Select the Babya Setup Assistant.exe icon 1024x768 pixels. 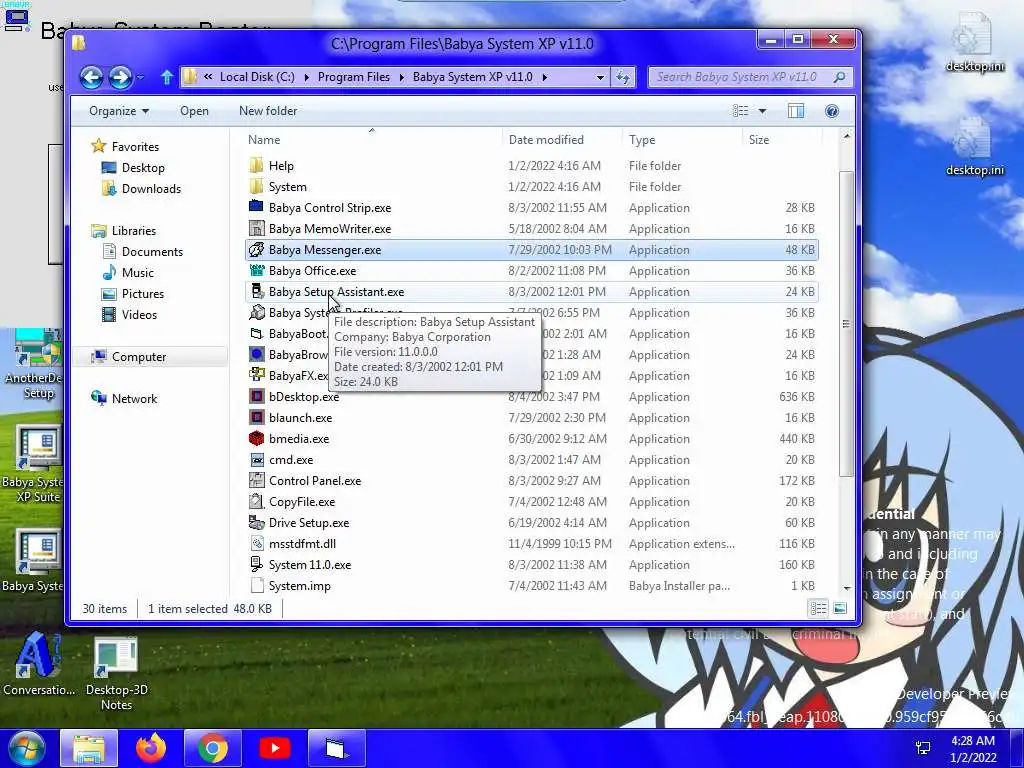pyautogui.click(x=257, y=291)
